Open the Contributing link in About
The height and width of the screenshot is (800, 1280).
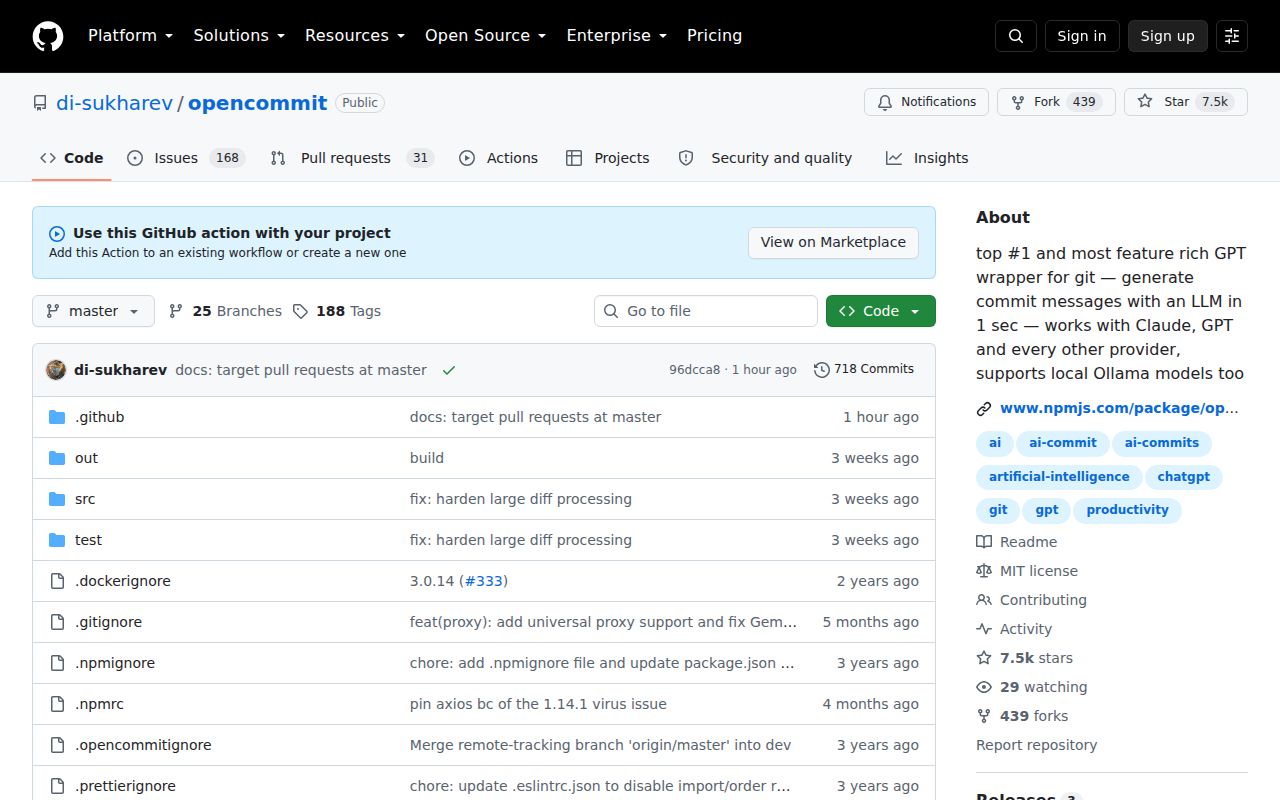(x=1043, y=600)
